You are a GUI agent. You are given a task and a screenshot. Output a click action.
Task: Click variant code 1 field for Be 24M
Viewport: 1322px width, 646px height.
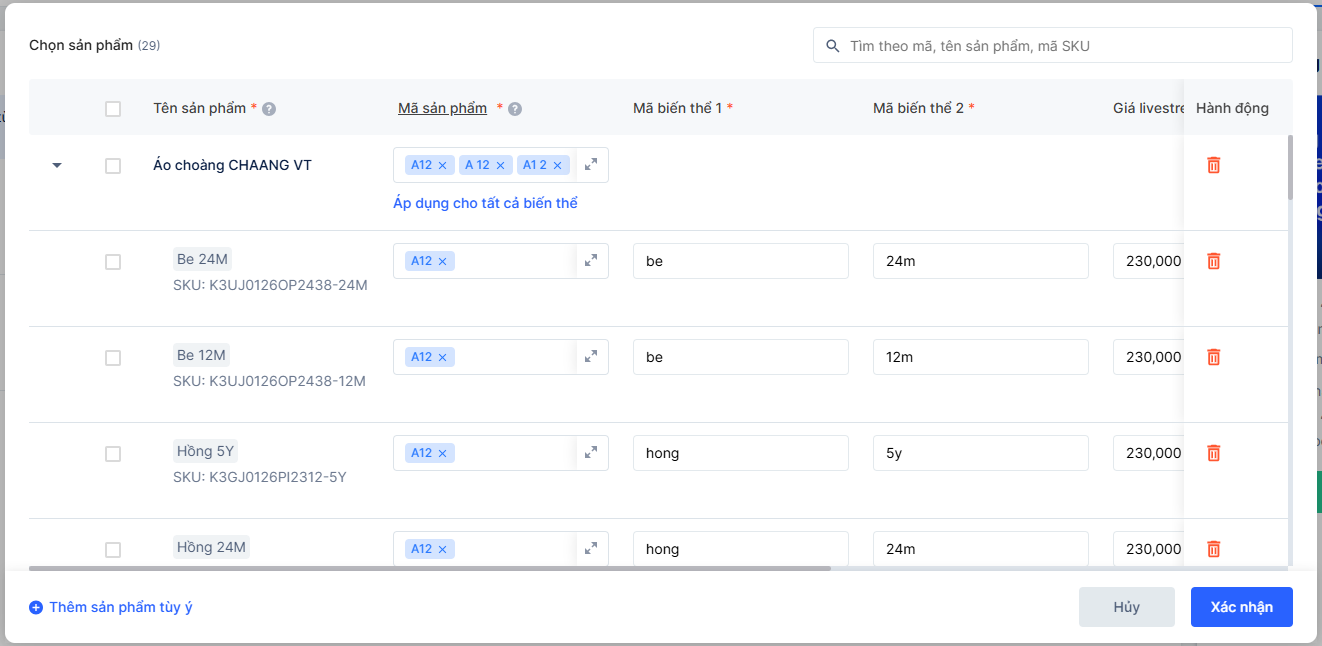pyautogui.click(x=741, y=261)
